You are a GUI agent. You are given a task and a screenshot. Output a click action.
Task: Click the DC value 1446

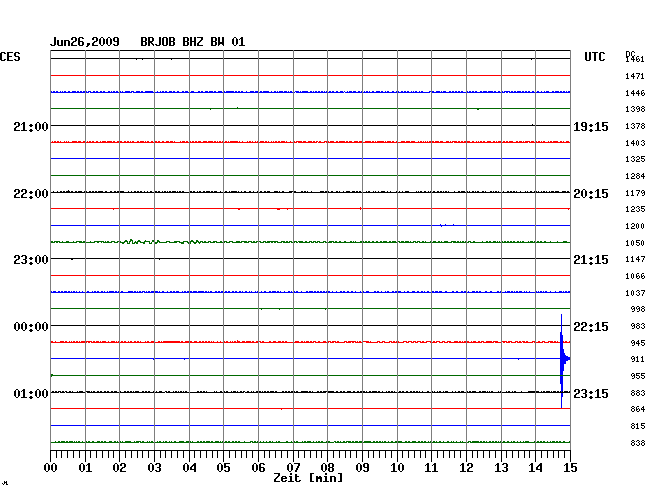click(635, 93)
